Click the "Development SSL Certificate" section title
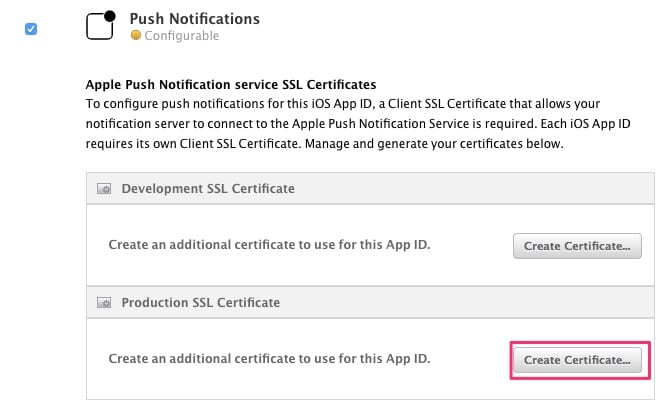This screenshot has height=413, width=671. 208,189
